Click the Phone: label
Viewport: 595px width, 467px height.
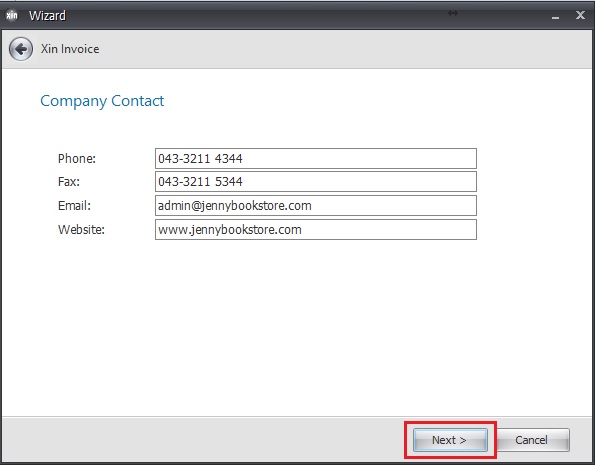77,159
